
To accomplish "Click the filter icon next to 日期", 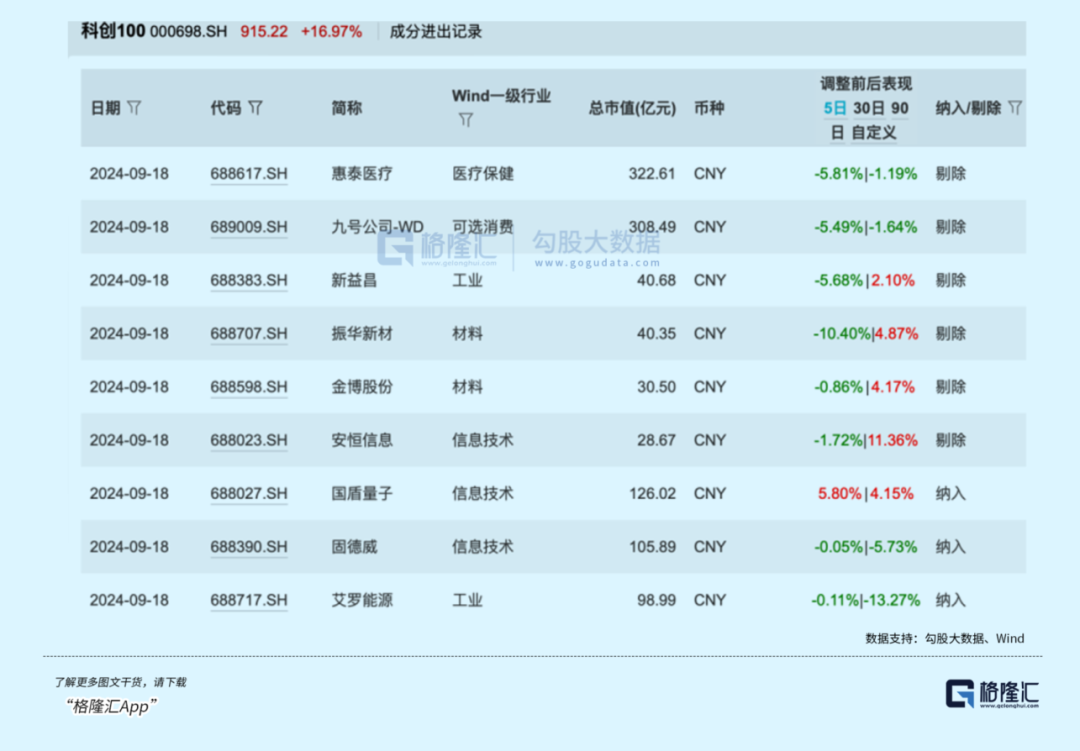I will click(134, 108).
